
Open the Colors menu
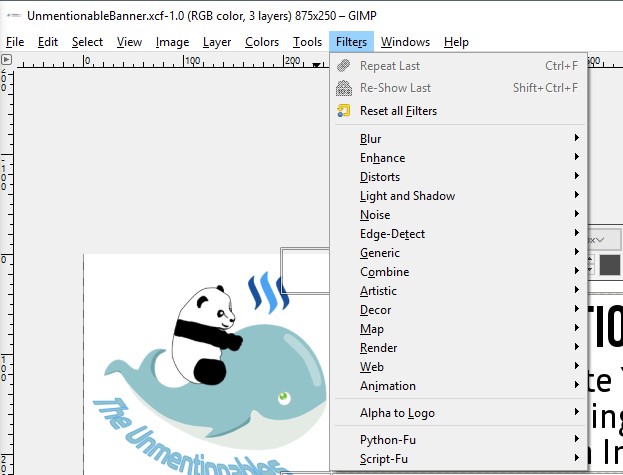[262, 42]
